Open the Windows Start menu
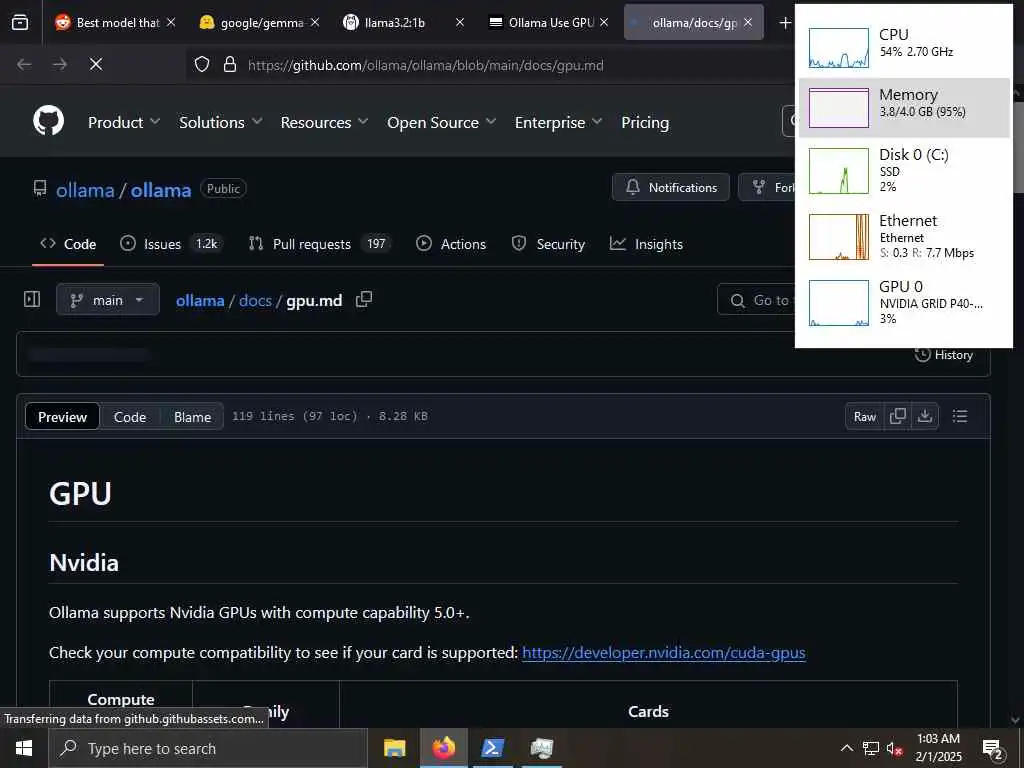This screenshot has width=1024, height=768. 24,748
